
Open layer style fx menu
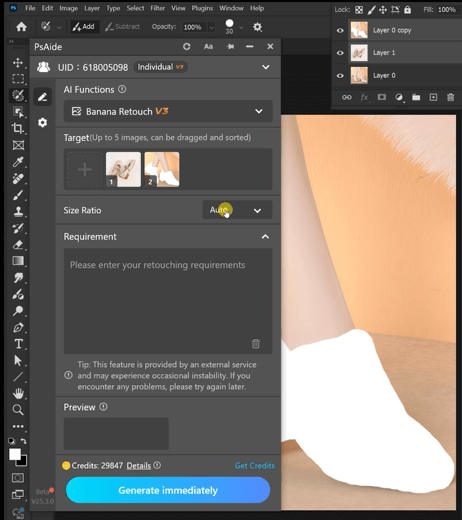[x=364, y=97]
